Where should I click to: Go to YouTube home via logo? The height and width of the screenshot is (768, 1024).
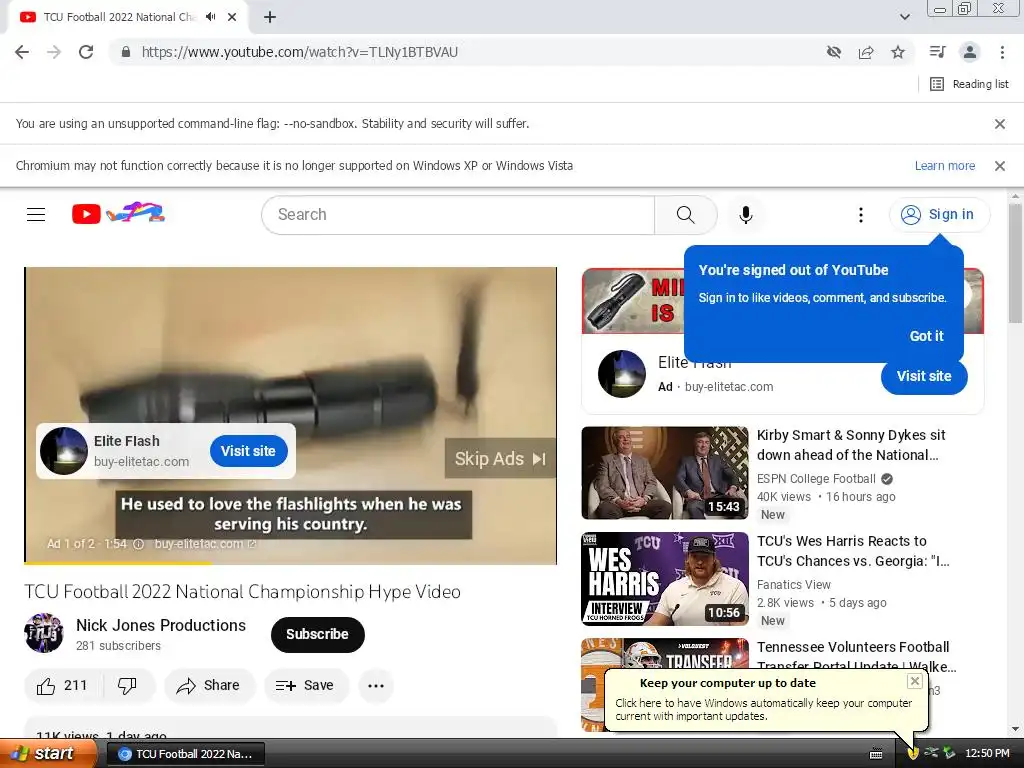click(118, 214)
